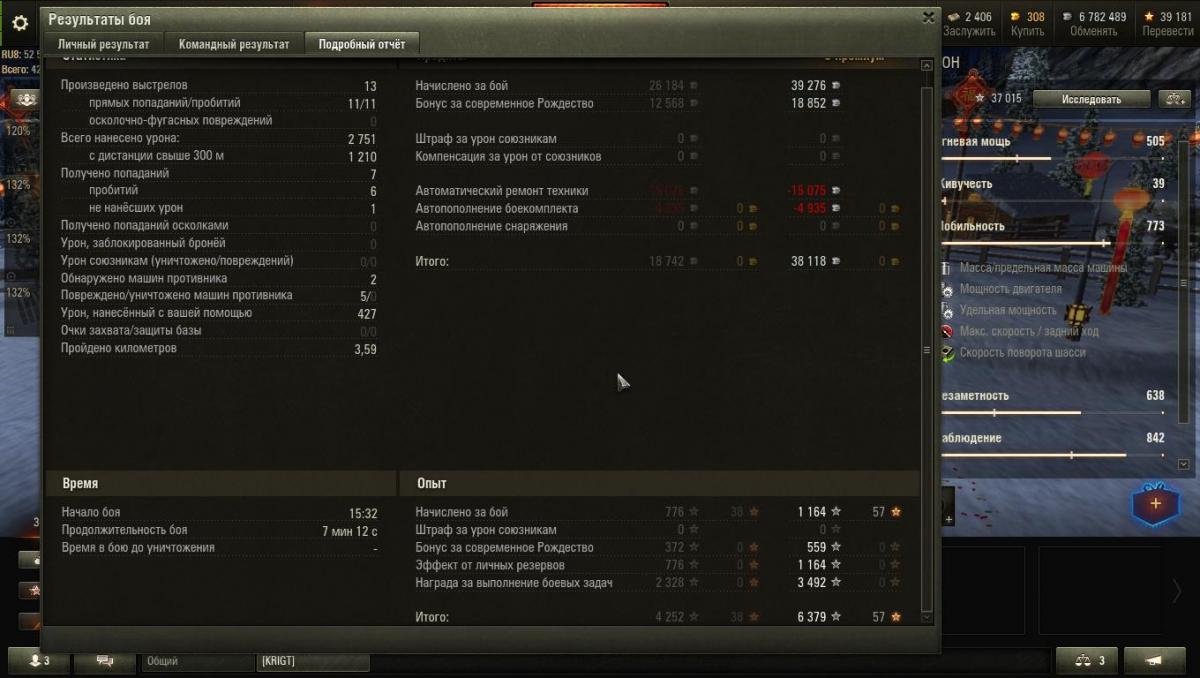
Task: Click the Исследовать button
Action: click(x=1091, y=99)
